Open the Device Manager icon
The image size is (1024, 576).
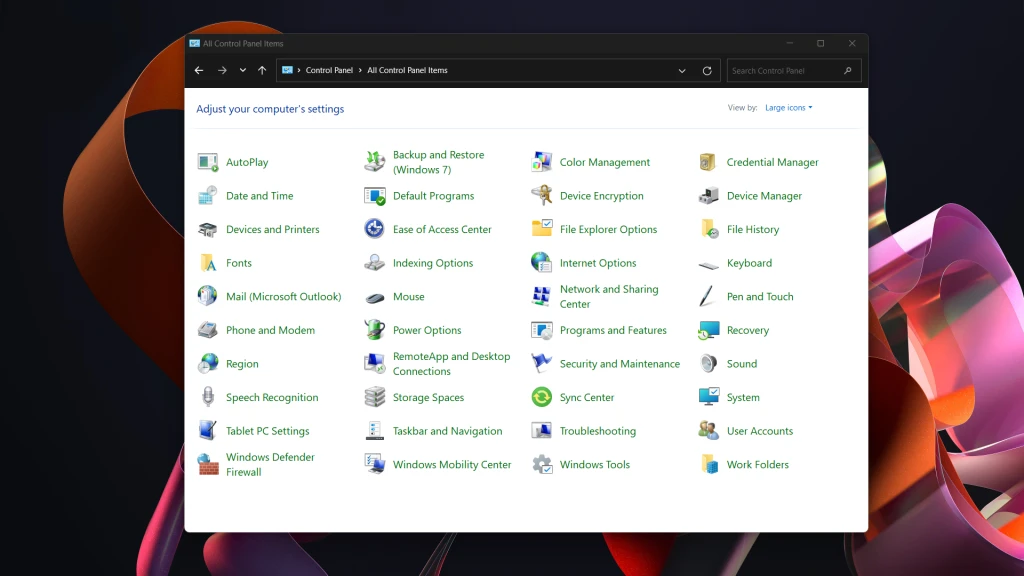709,196
